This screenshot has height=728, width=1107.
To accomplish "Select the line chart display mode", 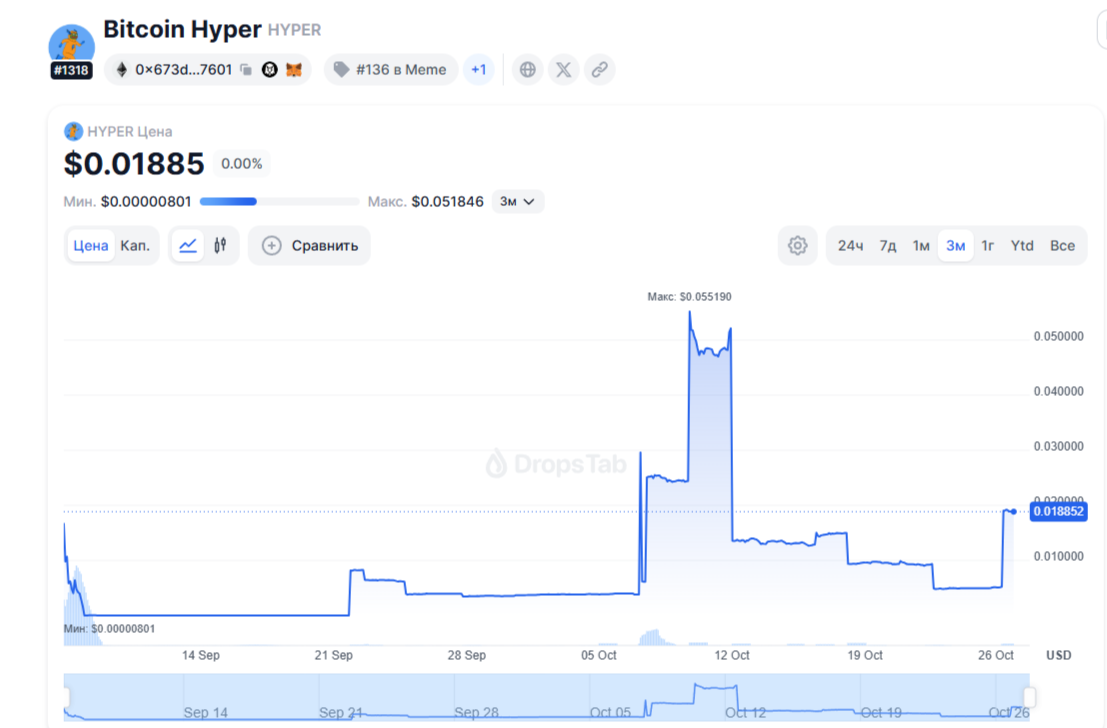I will pyautogui.click(x=189, y=244).
